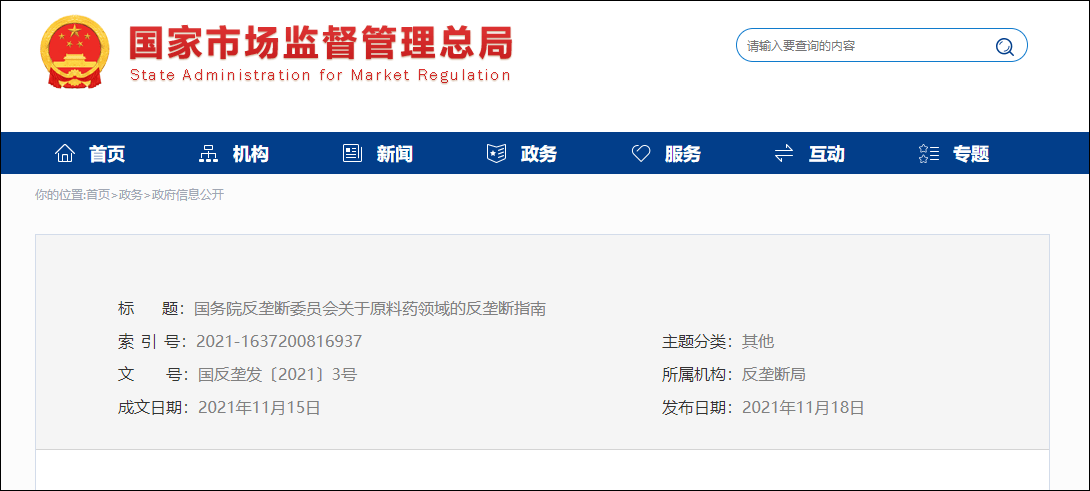
Task: Open the 首页 navigation menu item
Action: point(107,154)
